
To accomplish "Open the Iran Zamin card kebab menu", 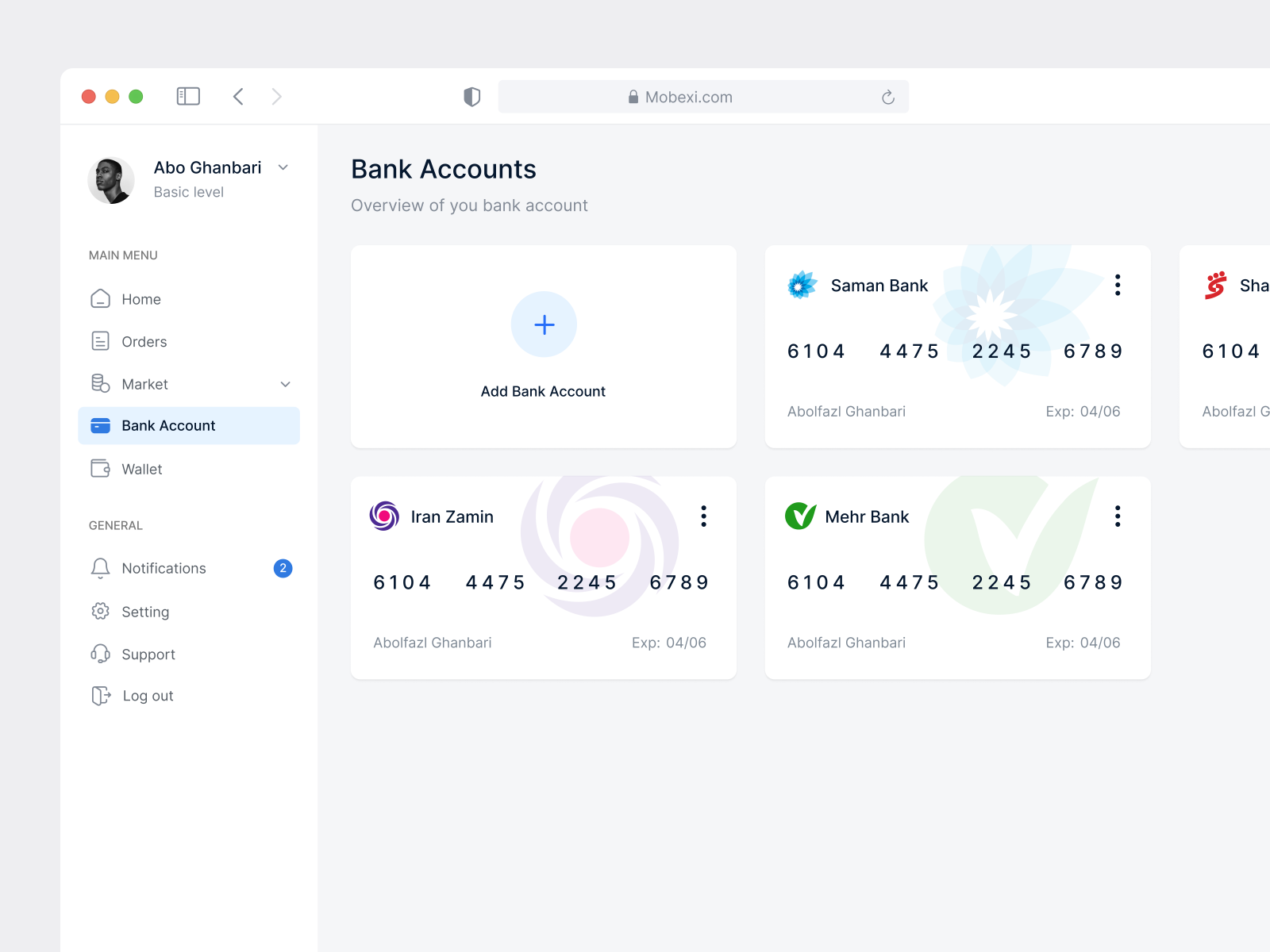I will (704, 516).
